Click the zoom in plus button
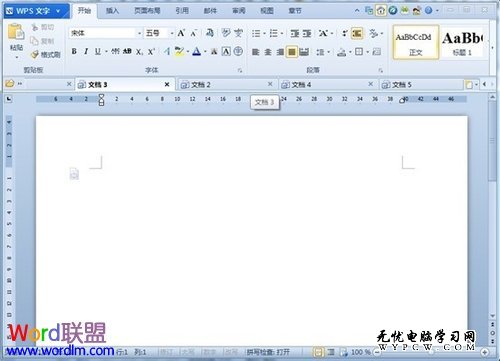500x361 pixels. click(x=485, y=352)
